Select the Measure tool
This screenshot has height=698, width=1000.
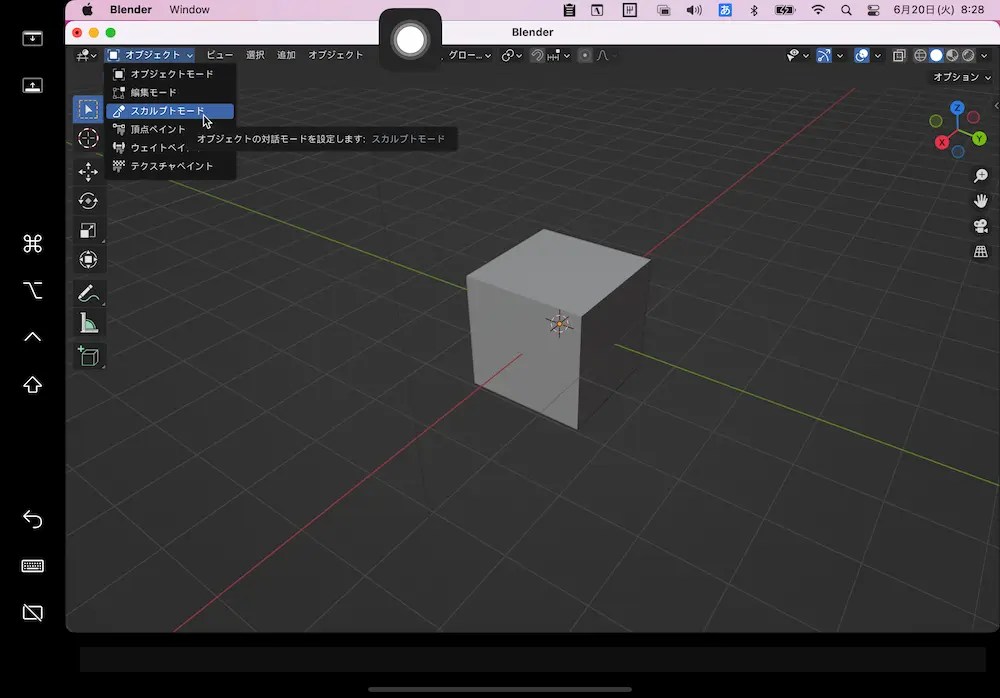tap(88, 322)
